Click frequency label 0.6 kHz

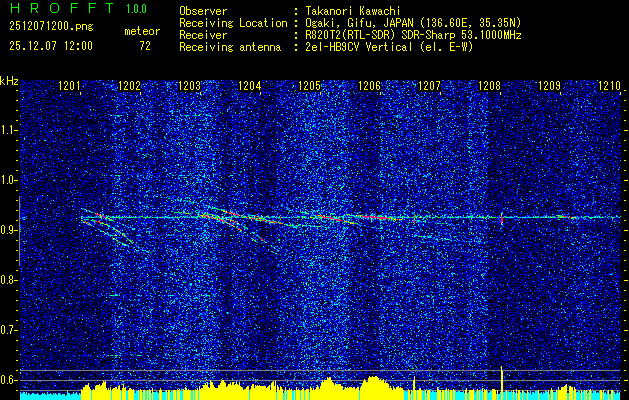click(8, 380)
